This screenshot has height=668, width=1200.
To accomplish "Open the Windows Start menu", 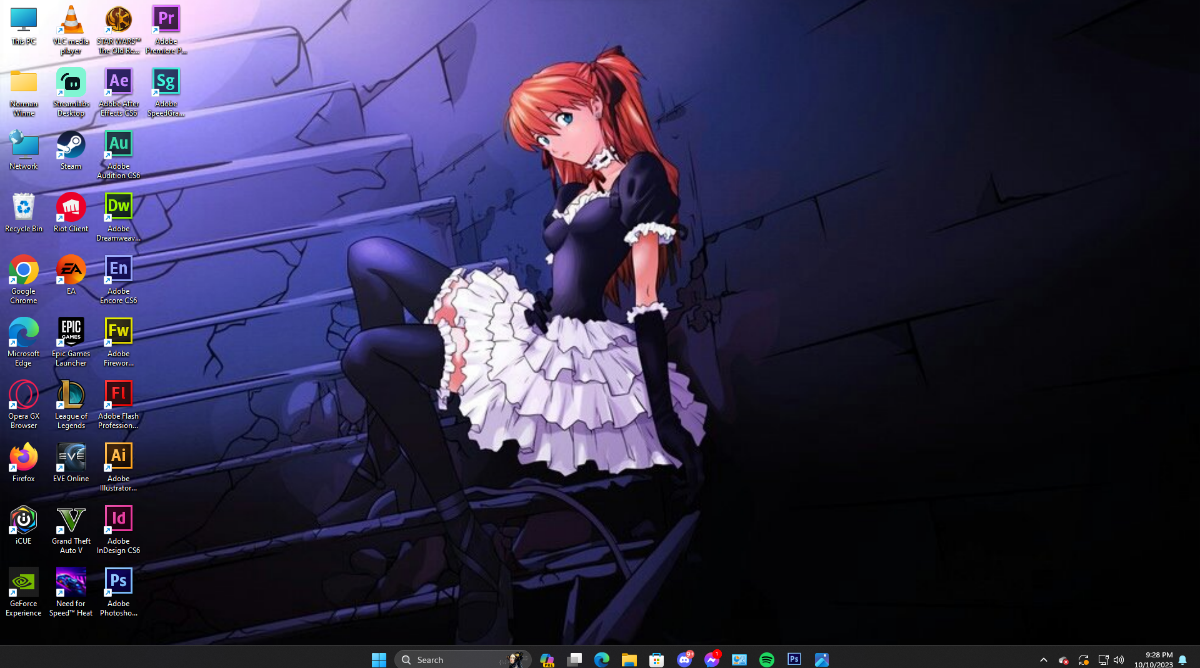I will 379,660.
